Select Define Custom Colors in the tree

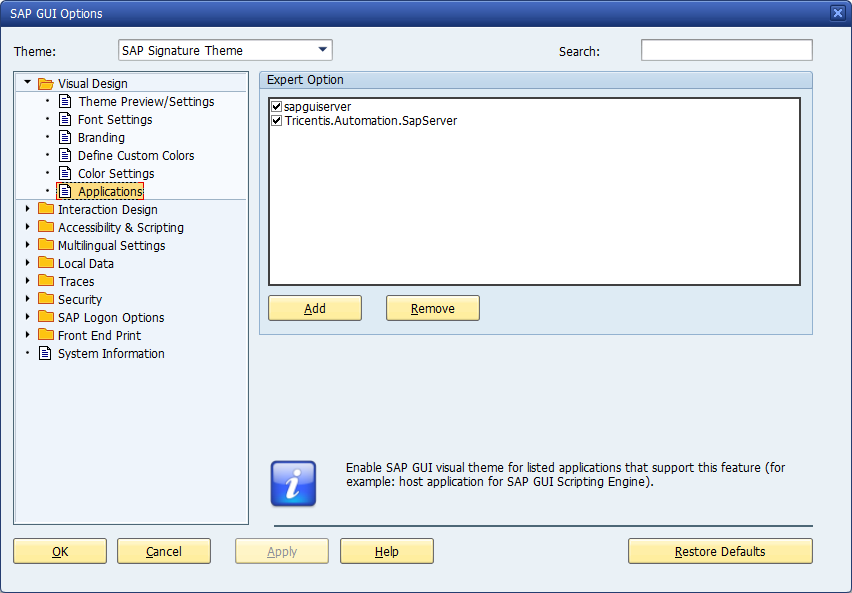(136, 155)
